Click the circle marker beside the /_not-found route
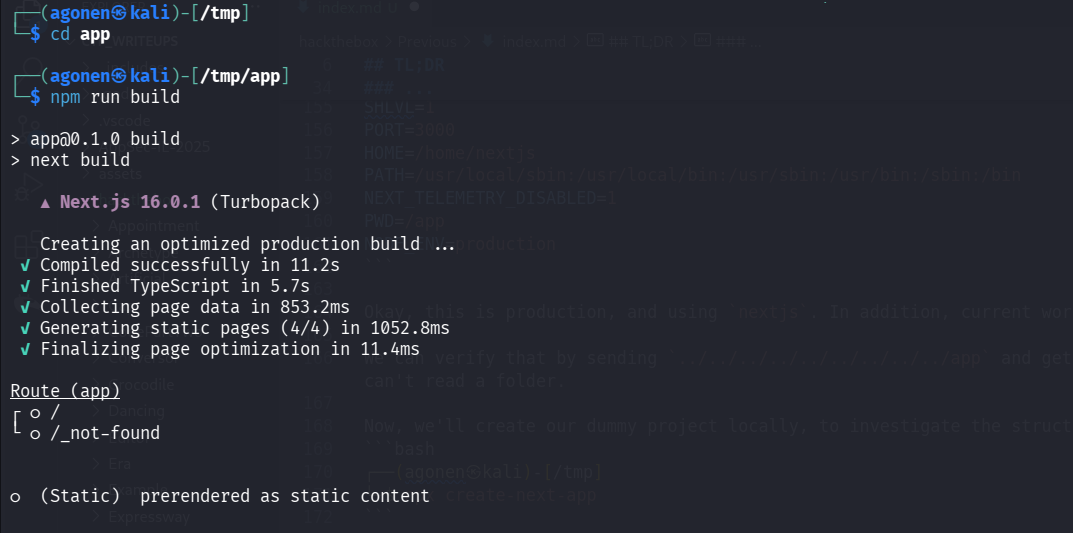The height and width of the screenshot is (533, 1073). [x=35, y=433]
